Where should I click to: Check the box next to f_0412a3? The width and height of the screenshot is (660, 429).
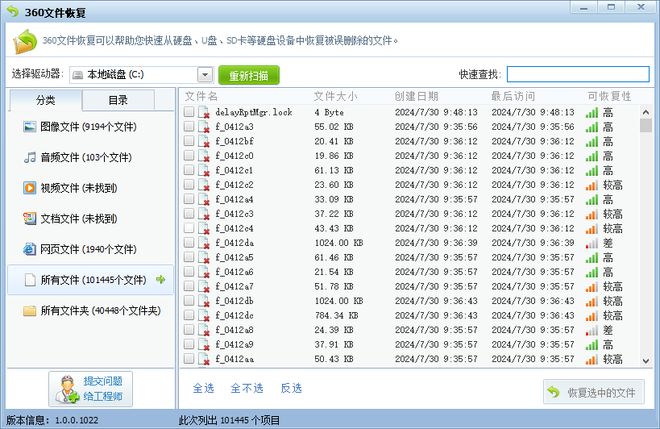pos(189,127)
